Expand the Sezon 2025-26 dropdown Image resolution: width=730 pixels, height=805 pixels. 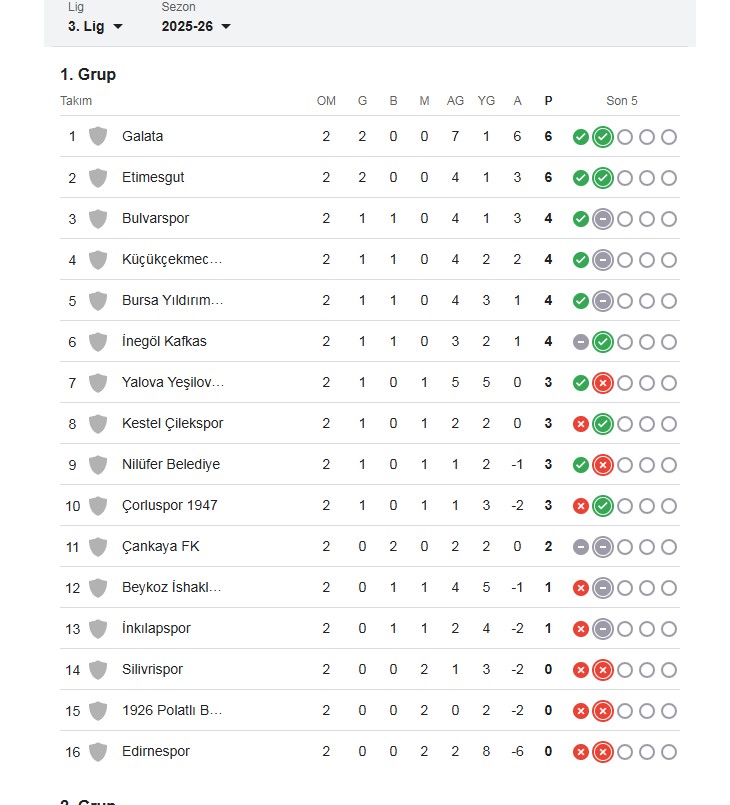(196, 26)
